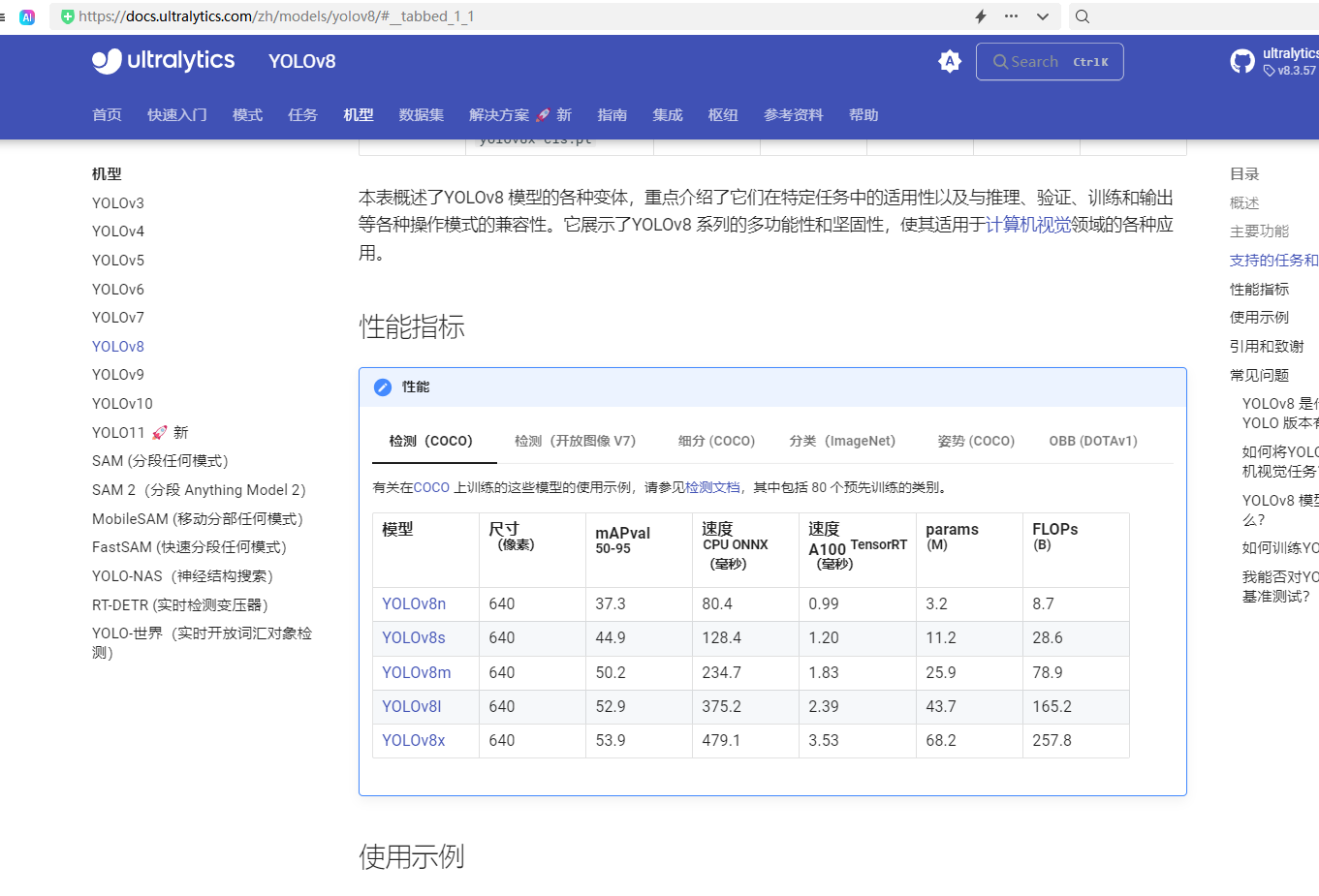The height and width of the screenshot is (896, 1319).
Task: Click the green shield security icon
Action: [68, 16]
